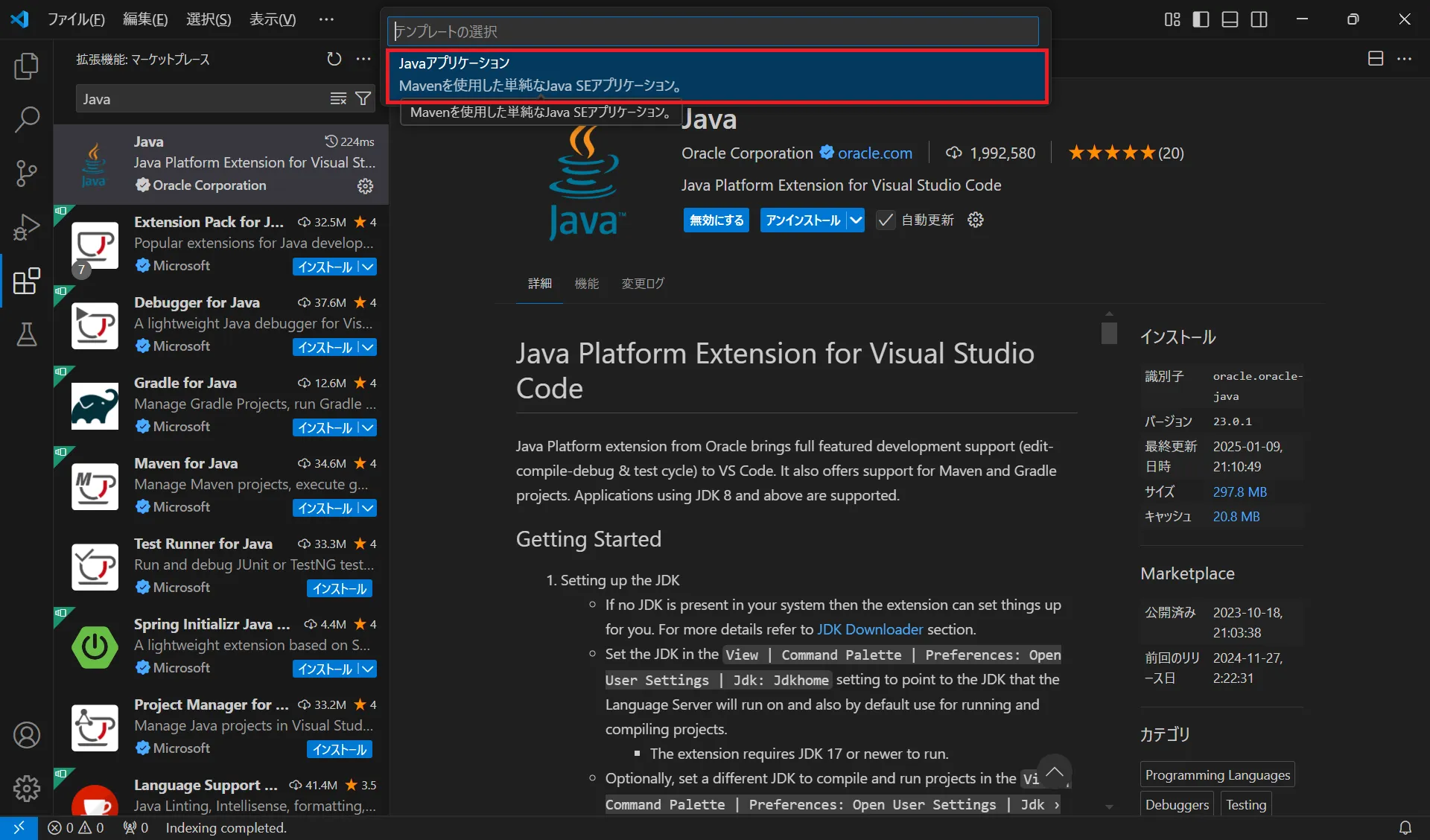Open the Manage gear in activity bar

coord(27,788)
